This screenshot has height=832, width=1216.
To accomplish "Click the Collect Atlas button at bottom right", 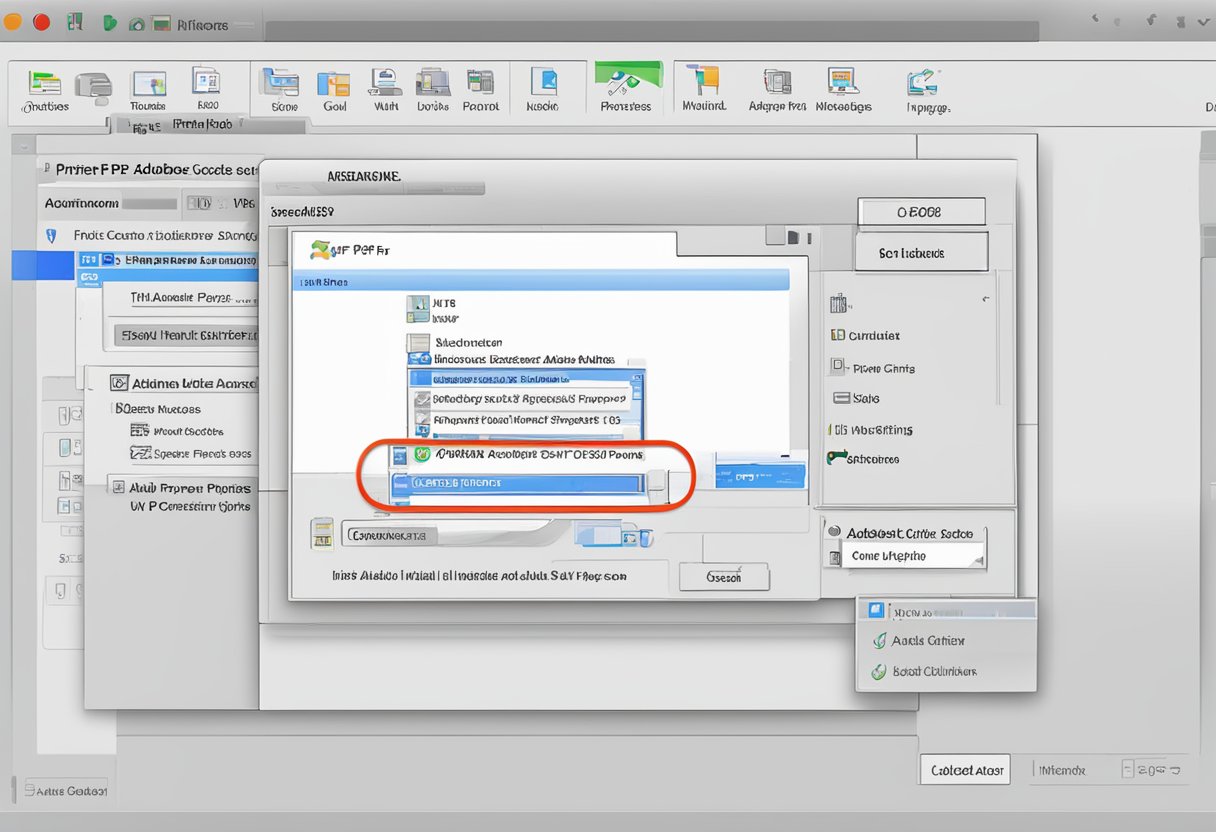I will click(964, 769).
